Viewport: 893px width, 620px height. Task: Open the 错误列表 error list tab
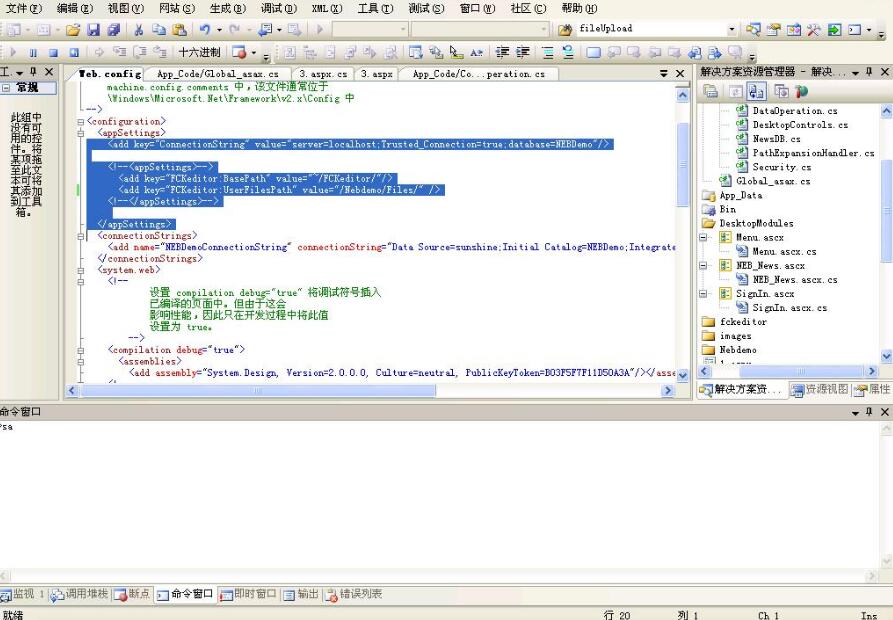click(x=353, y=594)
